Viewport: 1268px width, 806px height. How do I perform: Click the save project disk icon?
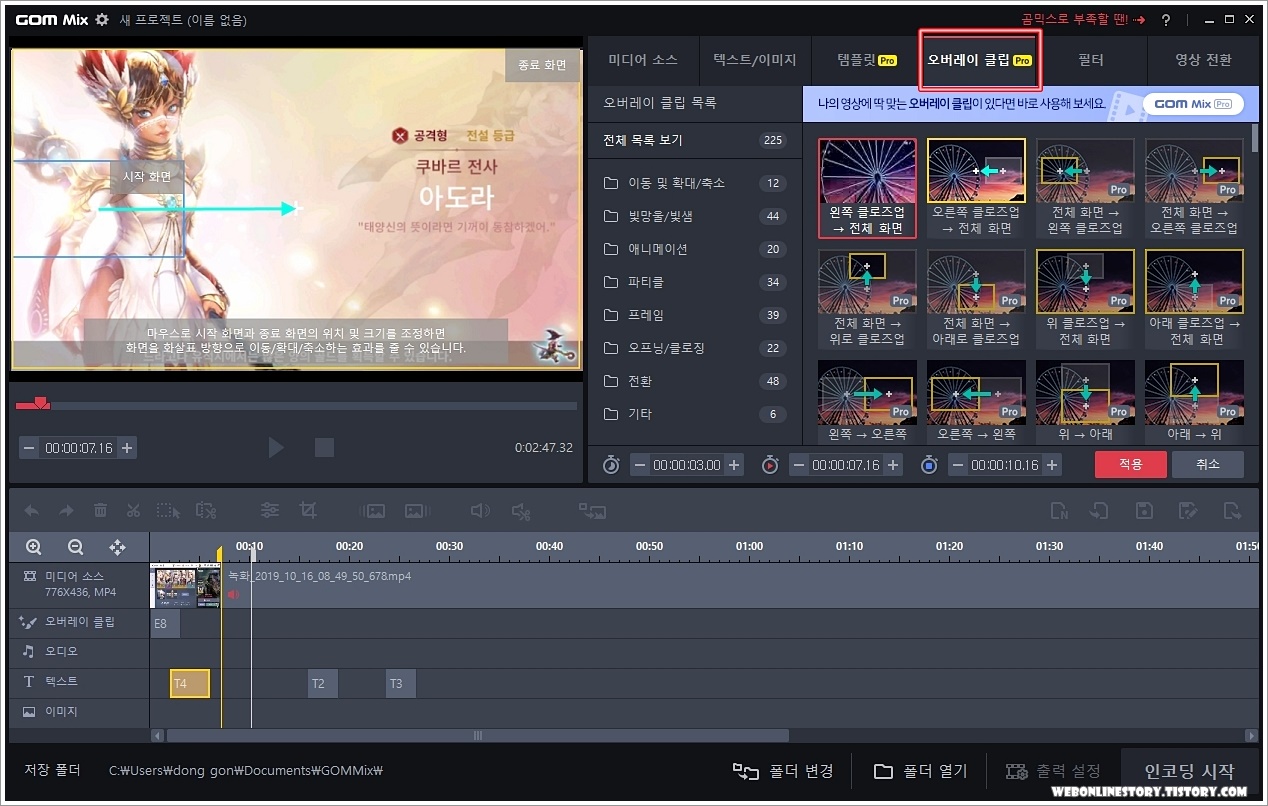pos(1145,510)
